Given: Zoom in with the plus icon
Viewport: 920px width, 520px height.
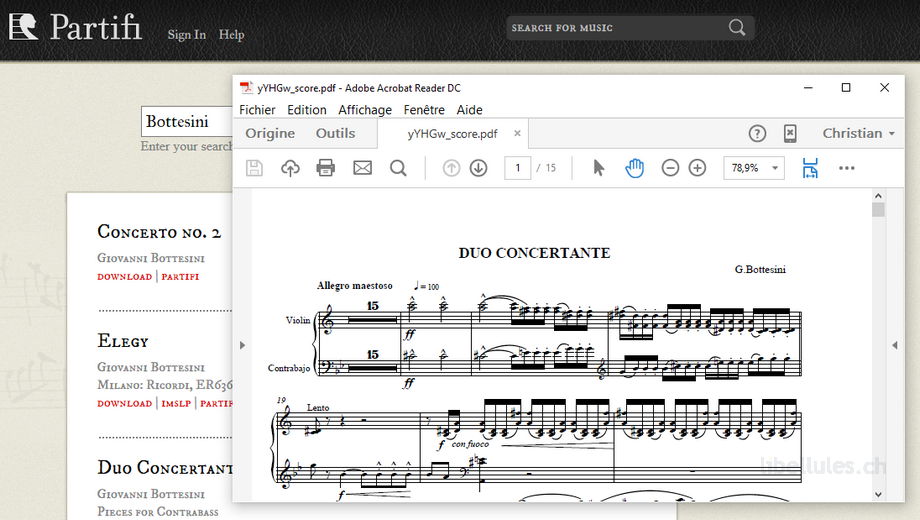Looking at the screenshot, I should pos(697,168).
